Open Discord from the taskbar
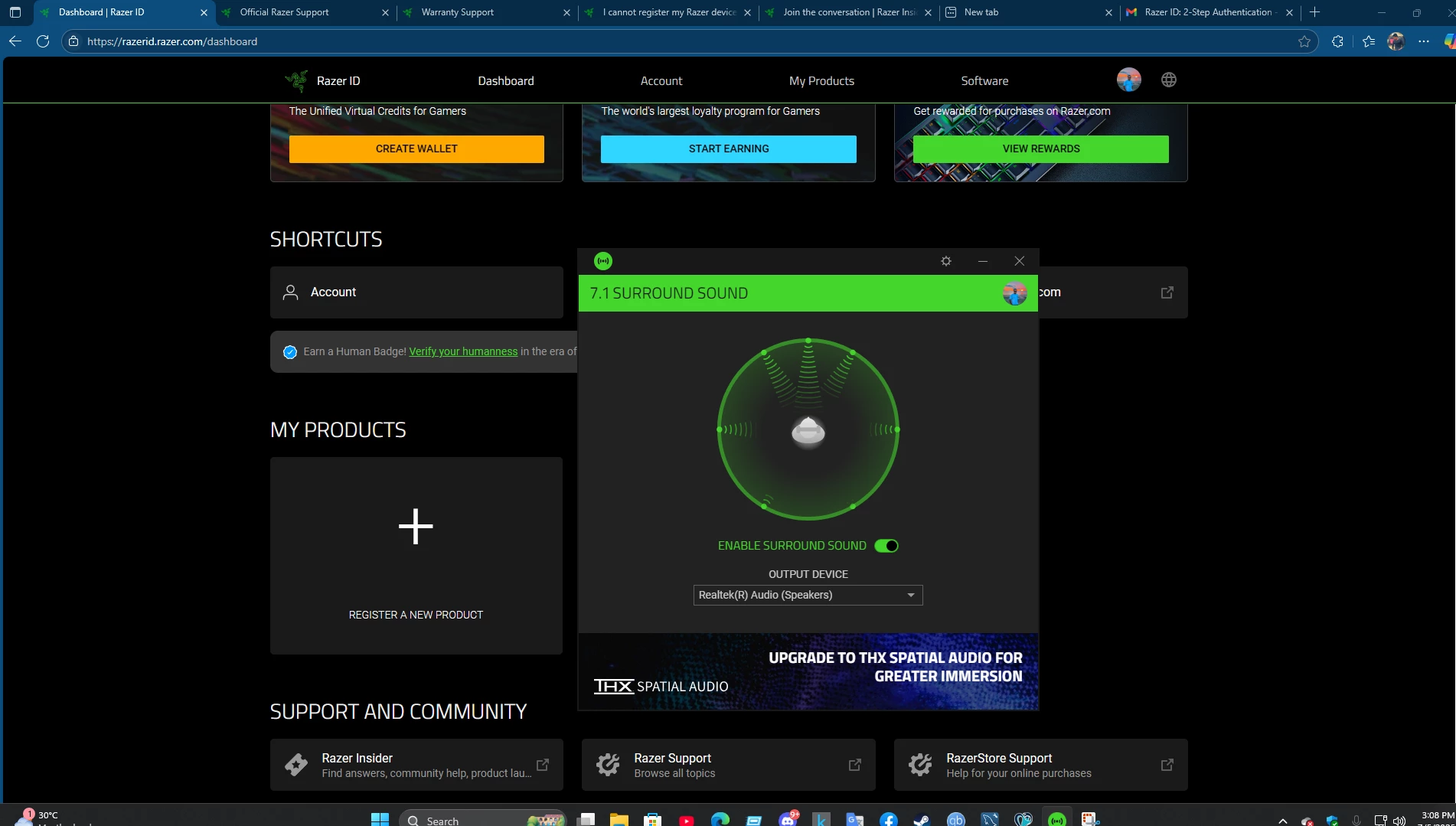The image size is (1456, 826). pos(788,820)
